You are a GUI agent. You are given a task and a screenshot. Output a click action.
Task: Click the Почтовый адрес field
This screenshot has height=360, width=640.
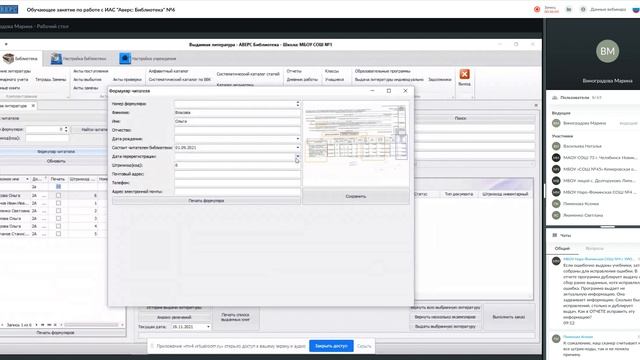[x=237, y=174]
